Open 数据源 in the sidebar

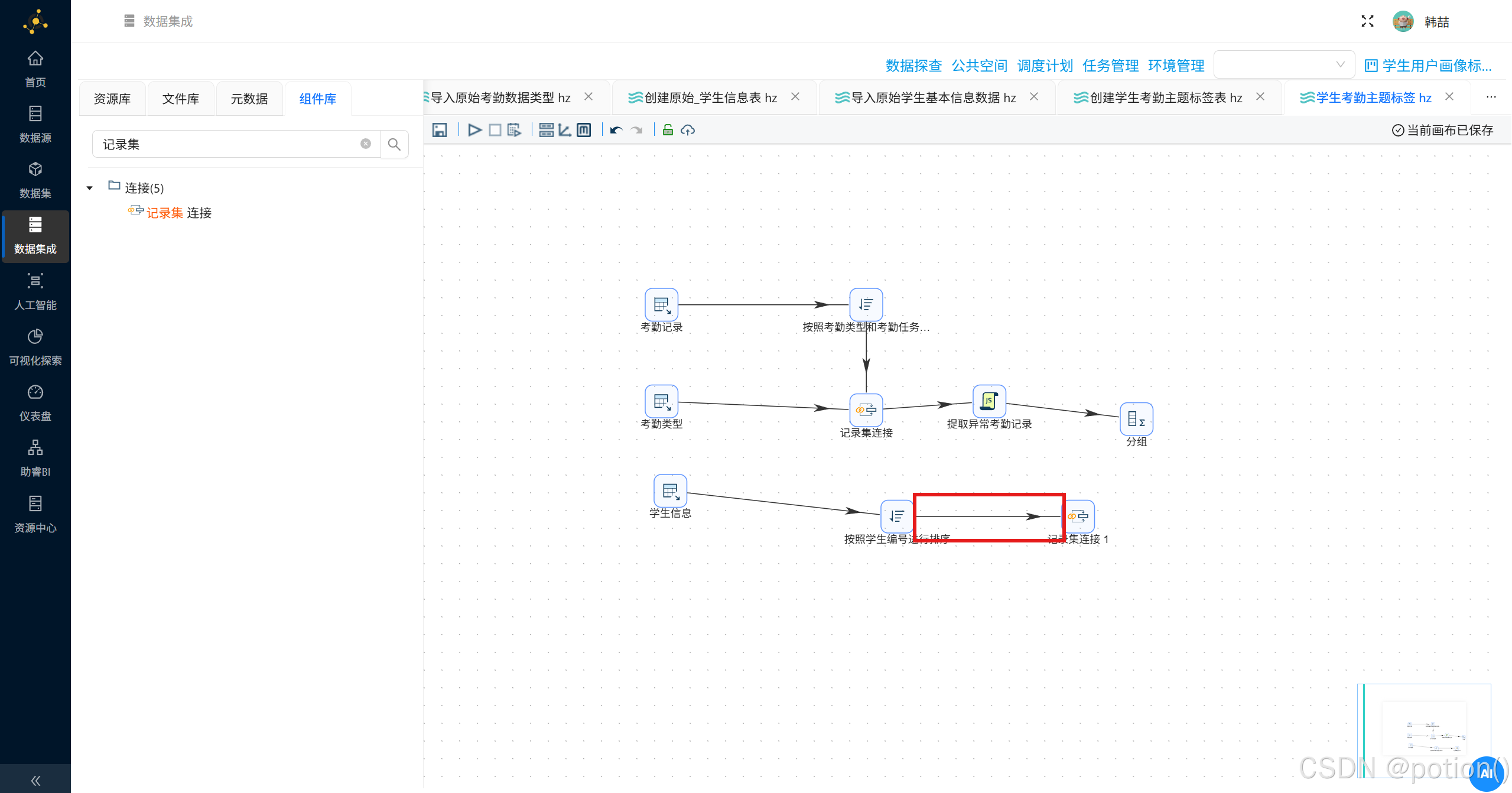(35, 124)
